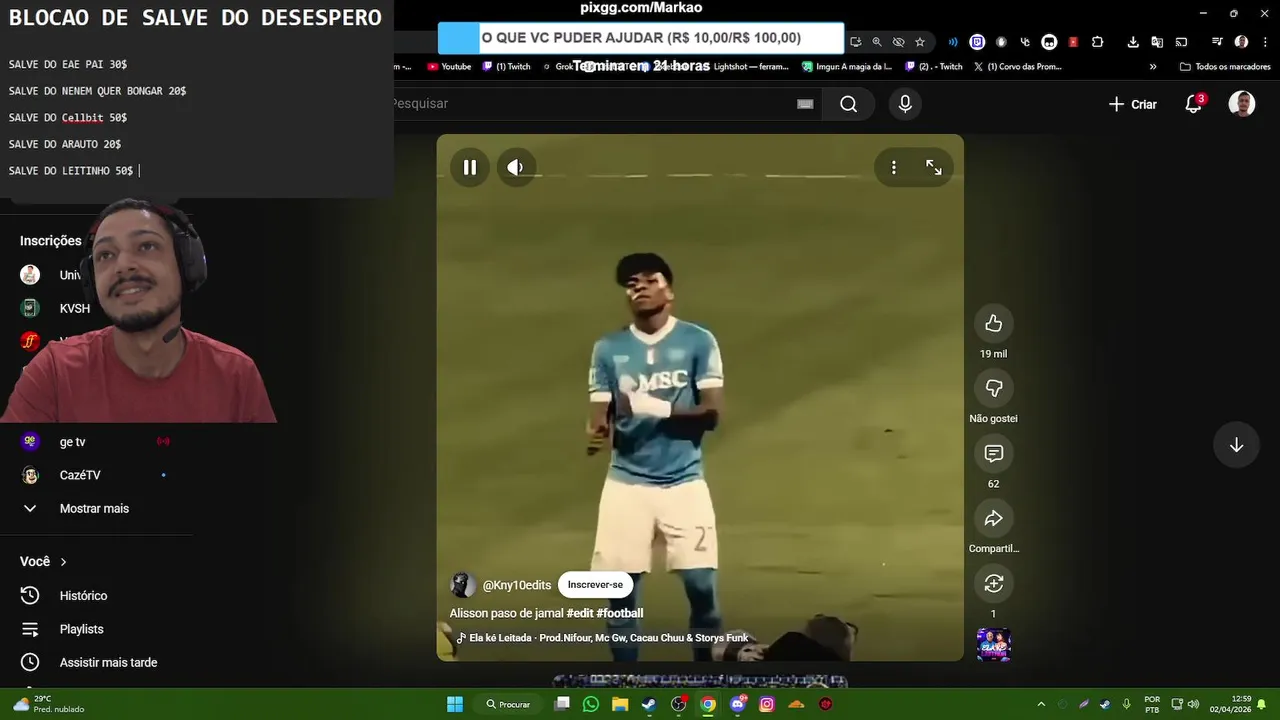This screenshot has width=1280, height=720.
Task: Open the Twitch extension icon
Action: 977,42
